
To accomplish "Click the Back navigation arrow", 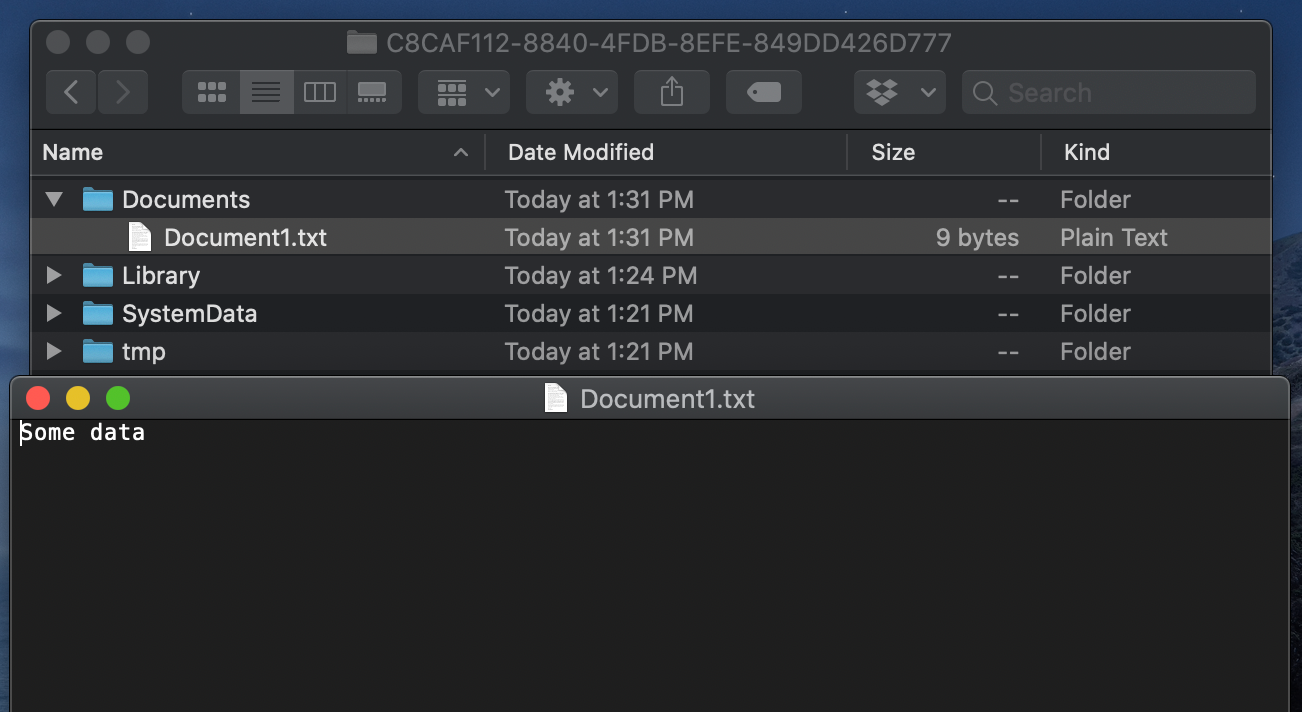I will (x=71, y=91).
